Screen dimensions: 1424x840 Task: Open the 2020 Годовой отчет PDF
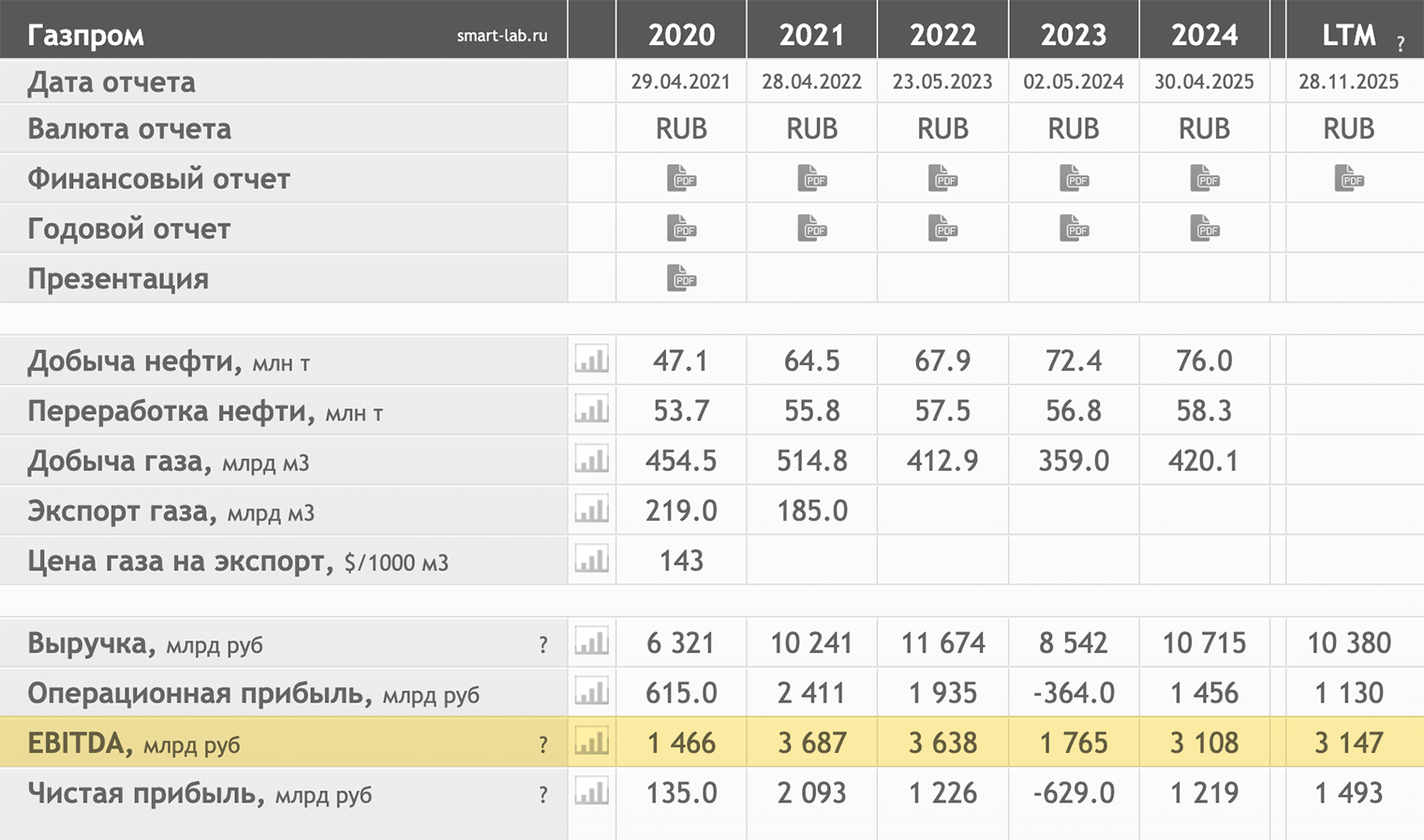click(681, 228)
